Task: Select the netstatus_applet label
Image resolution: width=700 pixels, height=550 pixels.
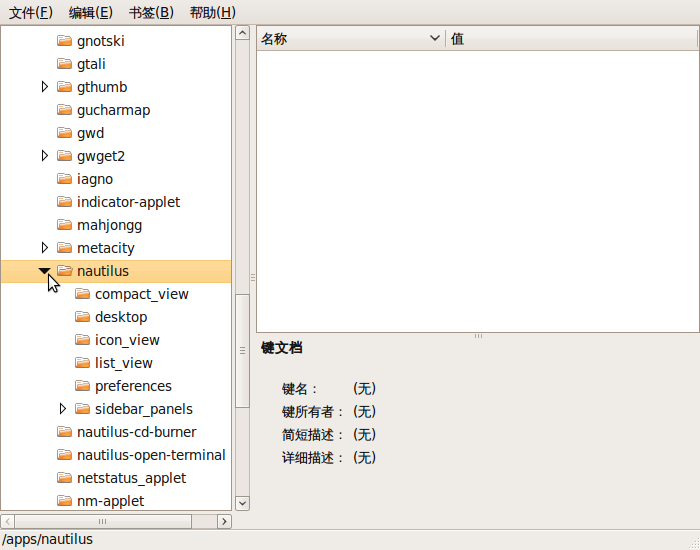Action: 131,478
